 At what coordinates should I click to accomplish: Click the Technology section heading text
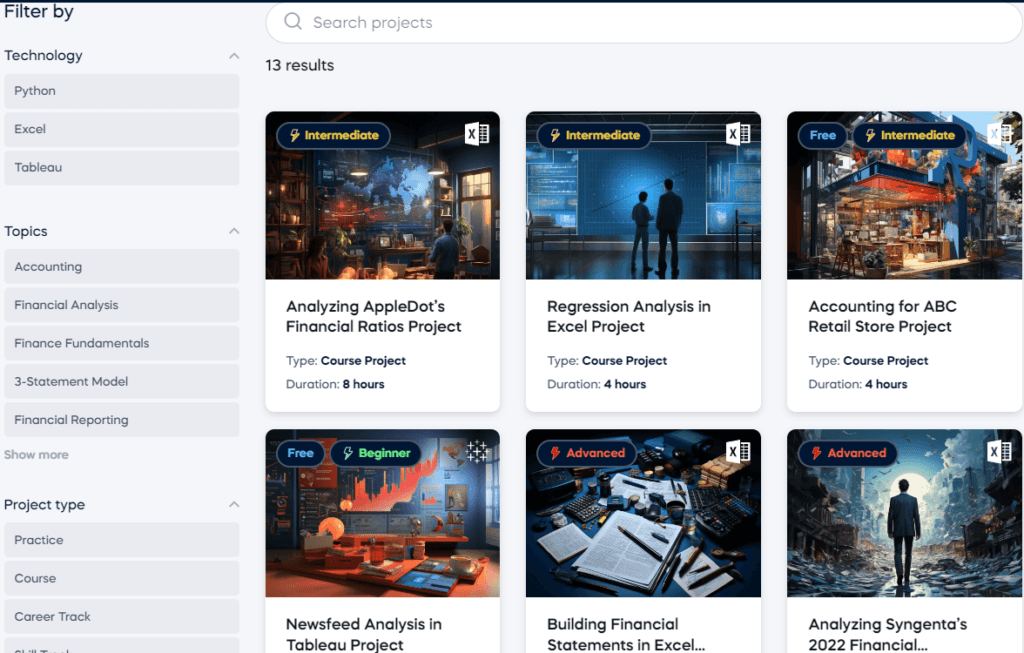pyautogui.click(x=43, y=56)
